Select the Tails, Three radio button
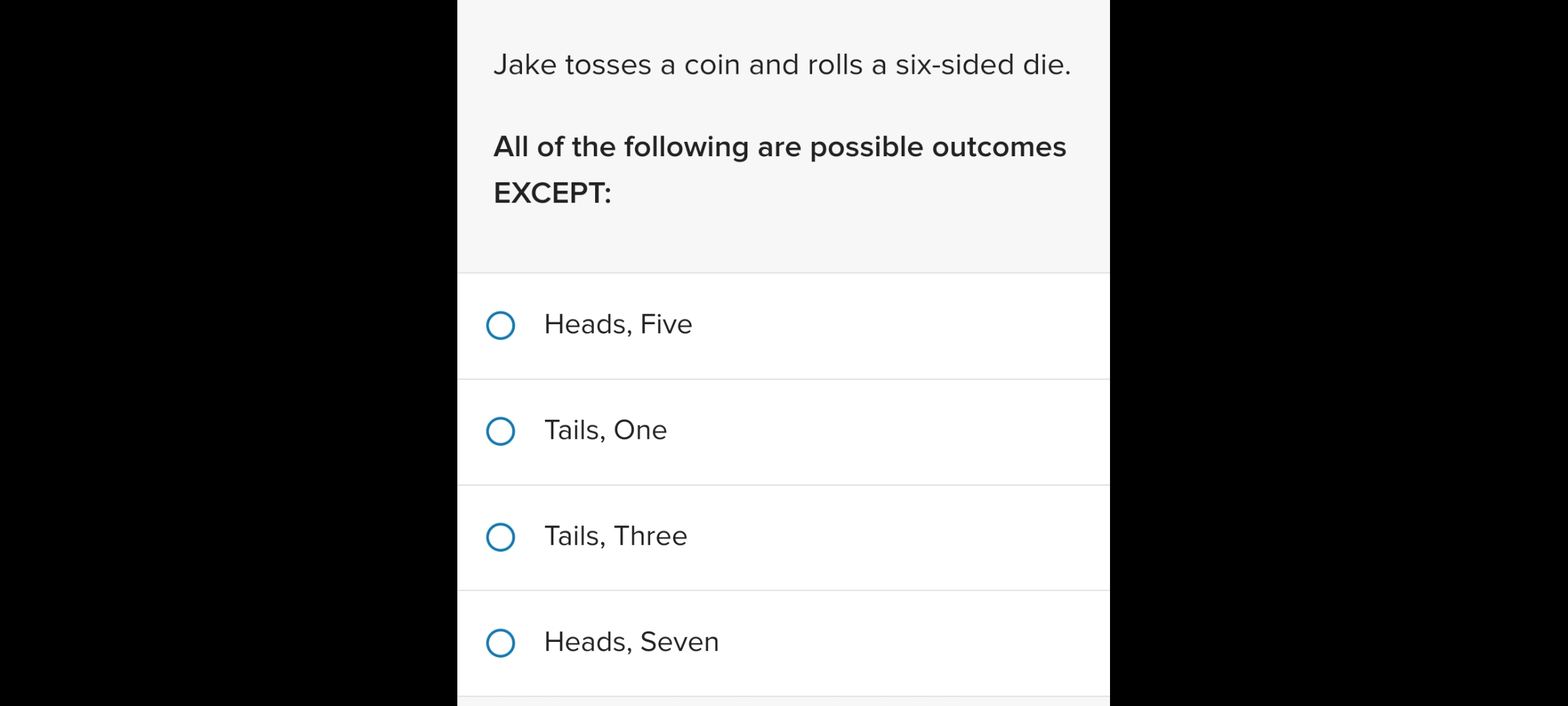 point(501,537)
